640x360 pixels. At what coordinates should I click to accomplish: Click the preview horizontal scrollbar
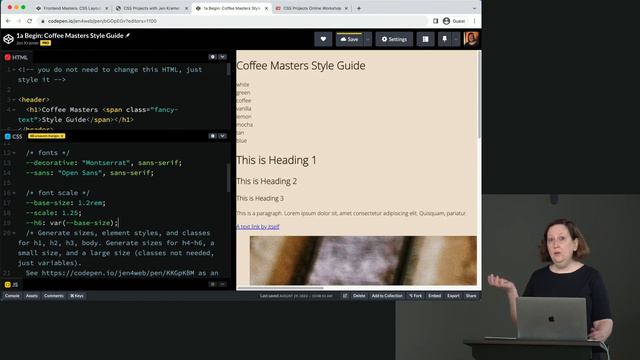pos(280,288)
